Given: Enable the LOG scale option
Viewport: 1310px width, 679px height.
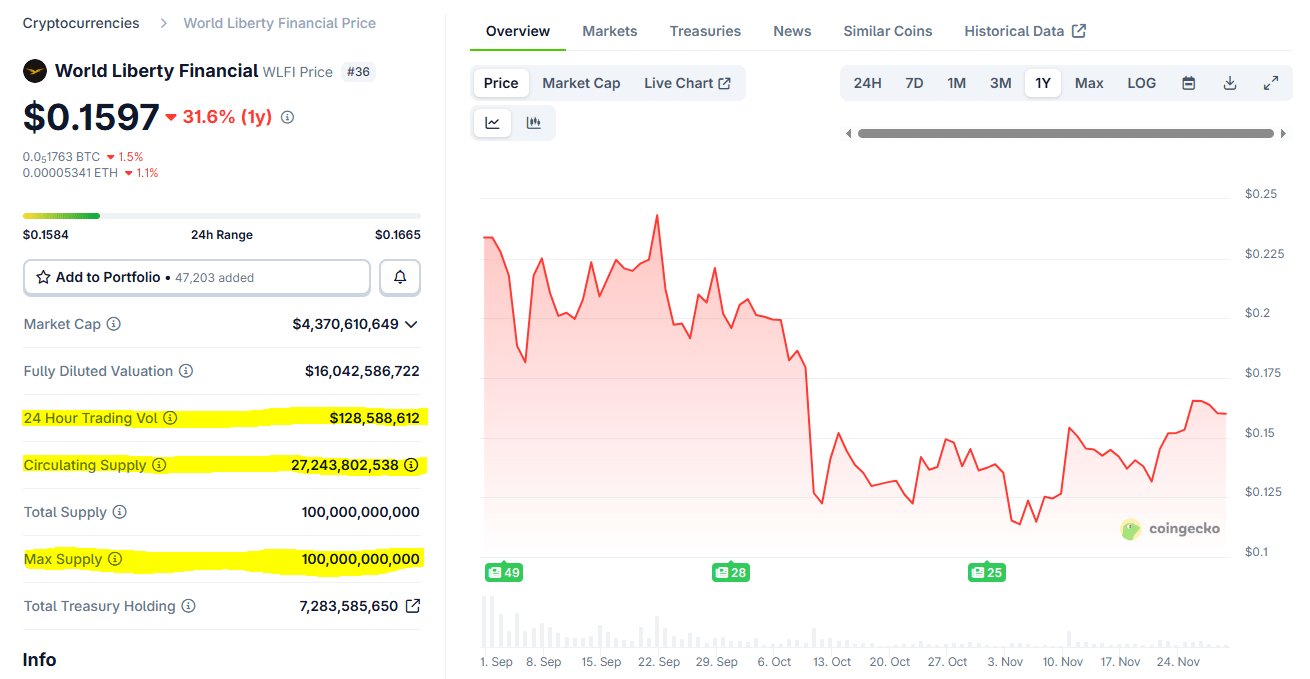Looking at the screenshot, I should [1141, 83].
